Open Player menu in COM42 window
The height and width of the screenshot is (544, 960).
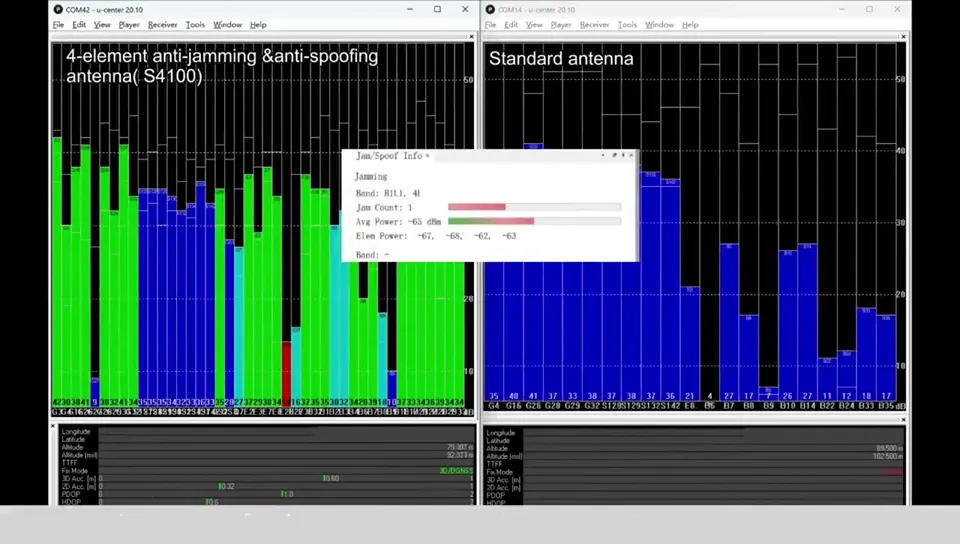point(129,25)
